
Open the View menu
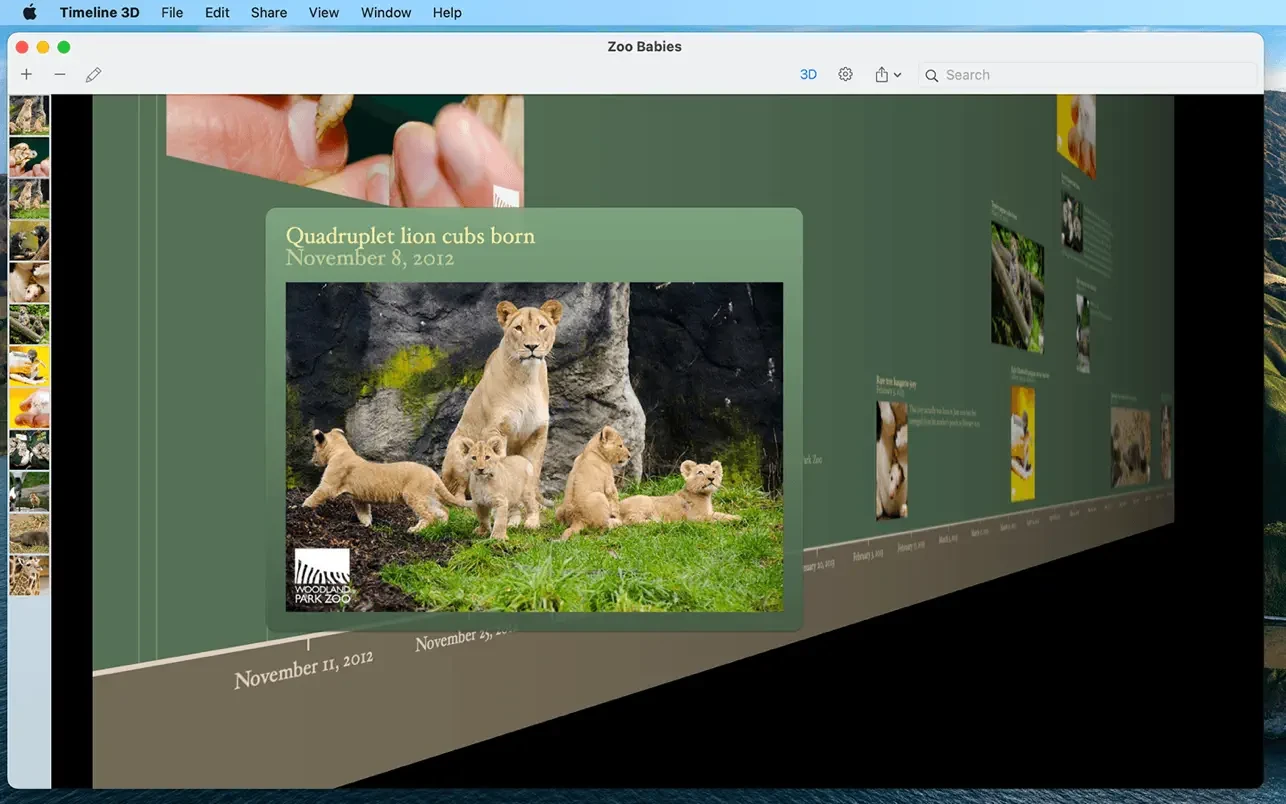(323, 13)
